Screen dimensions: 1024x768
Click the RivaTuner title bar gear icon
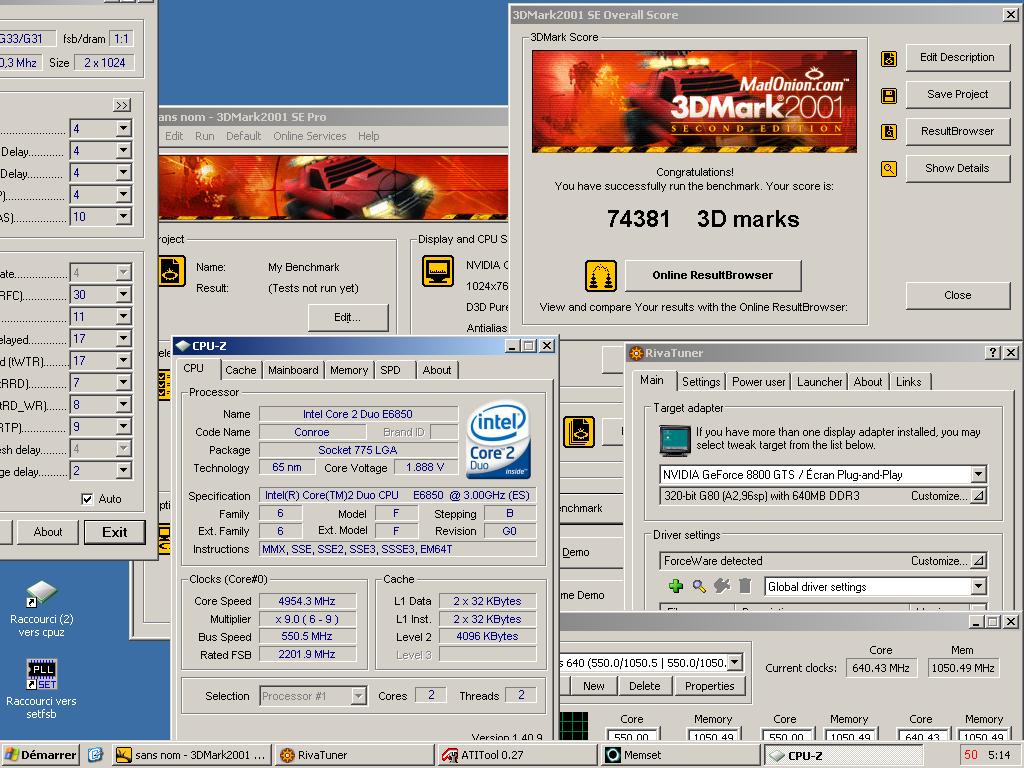(x=635, y=353)
